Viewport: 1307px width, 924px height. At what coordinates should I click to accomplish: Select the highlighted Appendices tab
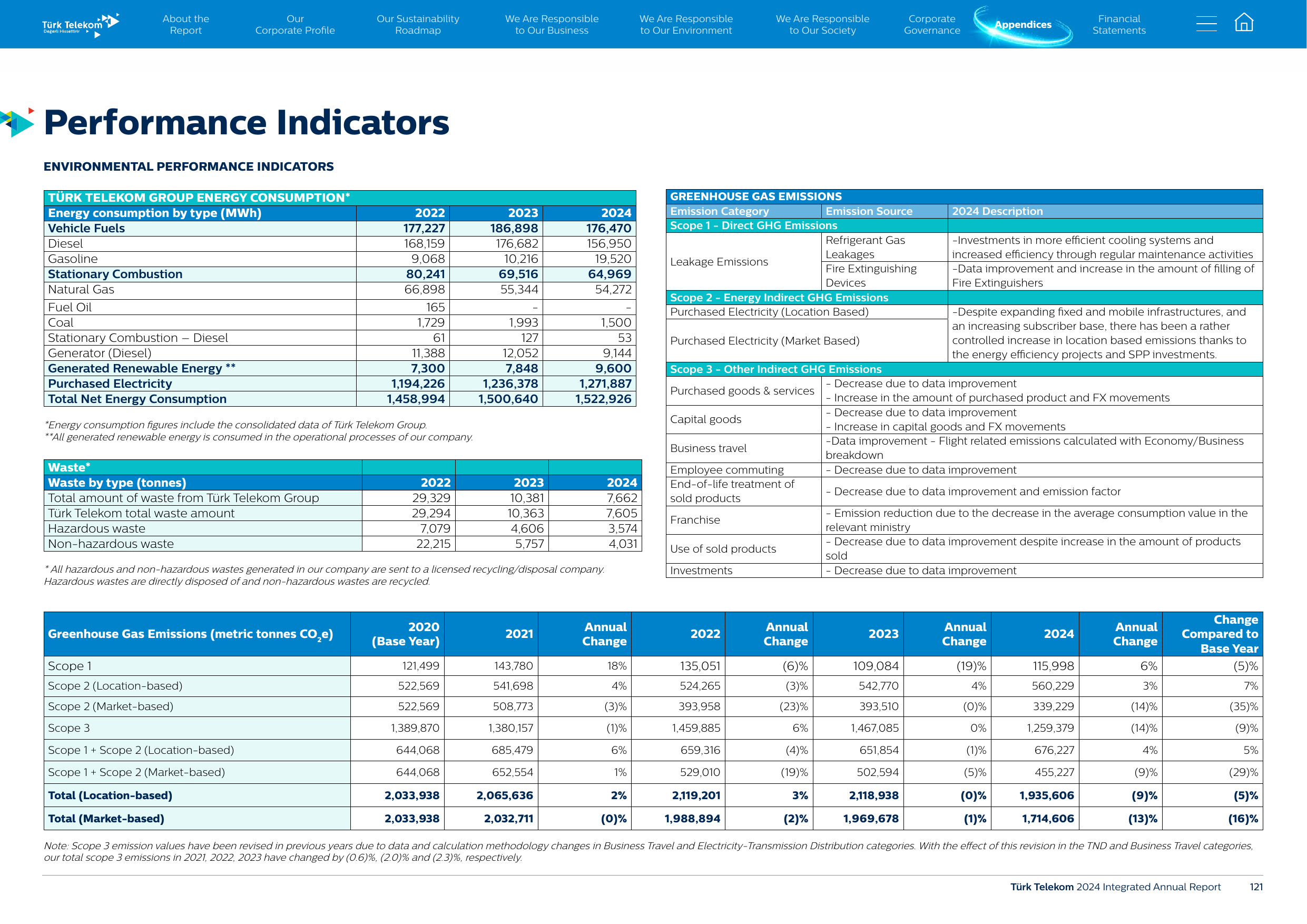pyautogui.click(x=1023, y=24)
